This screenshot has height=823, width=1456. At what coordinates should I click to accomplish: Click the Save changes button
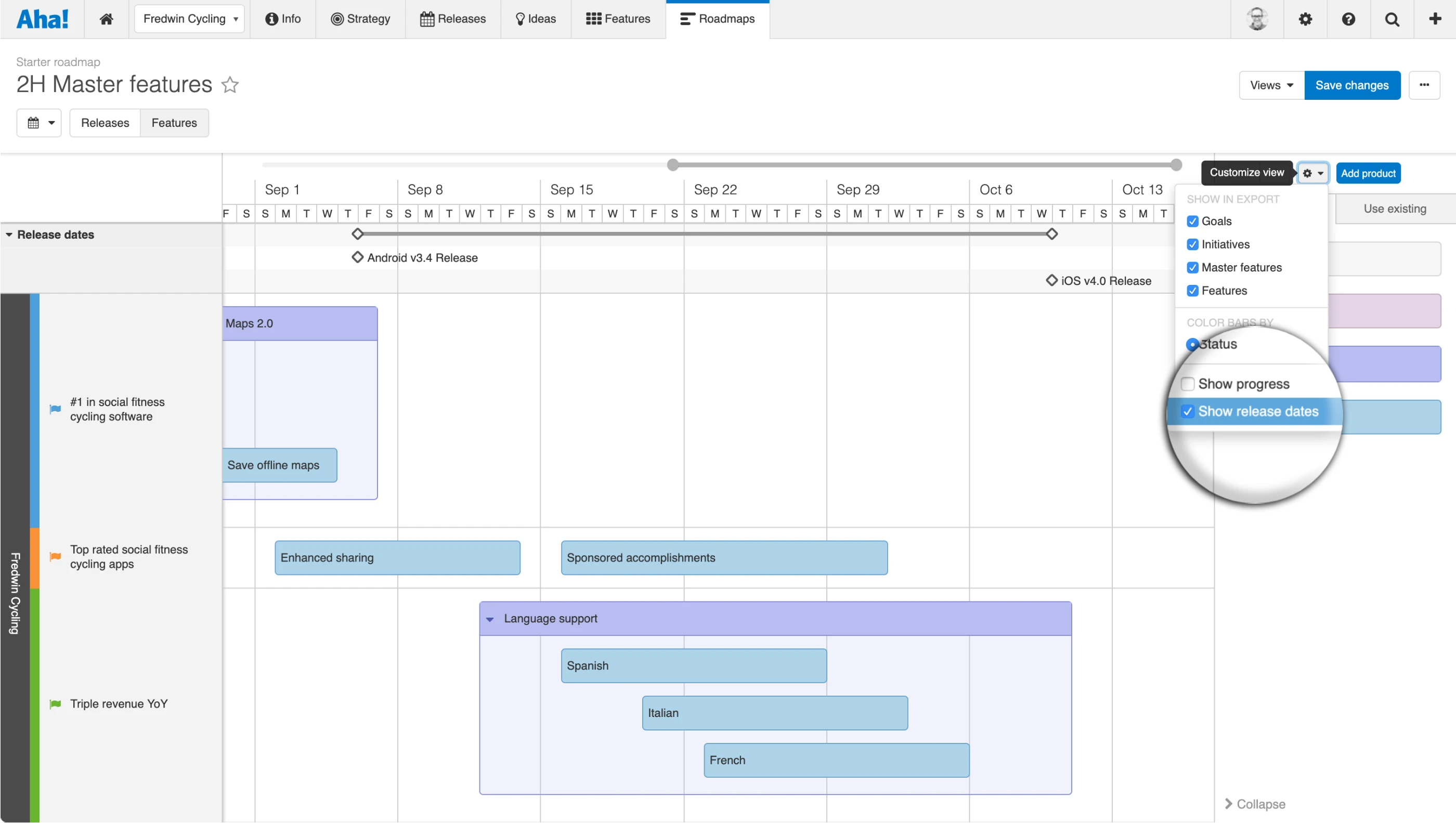[1351, 85]
